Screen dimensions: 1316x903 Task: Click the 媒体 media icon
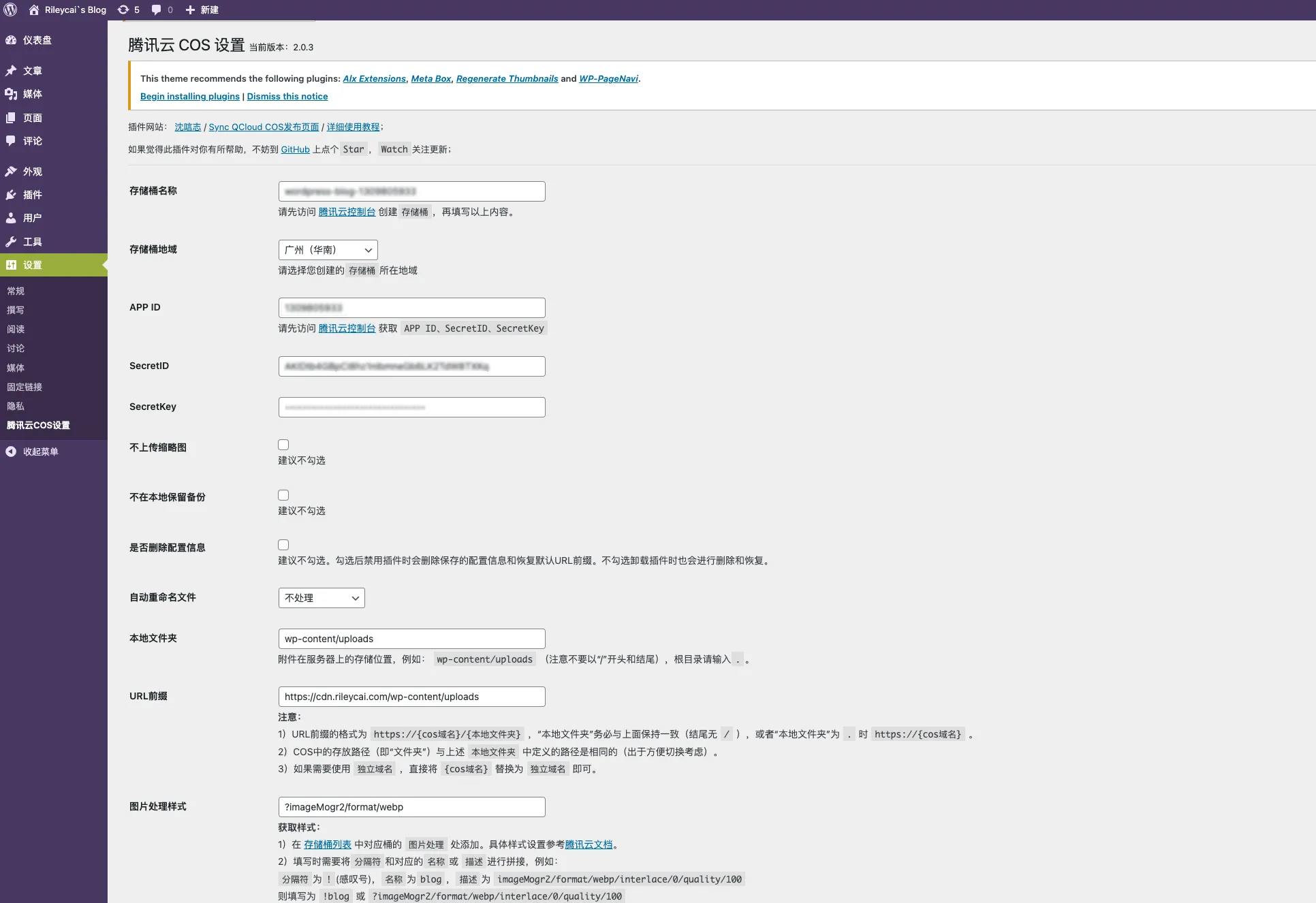click(11, 94)
